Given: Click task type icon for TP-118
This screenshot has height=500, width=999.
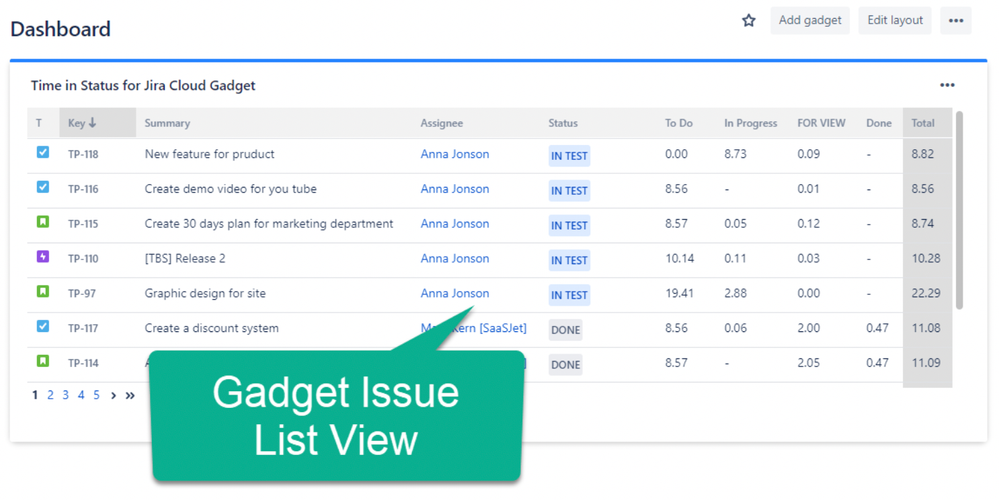Looking at the screenshot, I should (x=43, y=153).
